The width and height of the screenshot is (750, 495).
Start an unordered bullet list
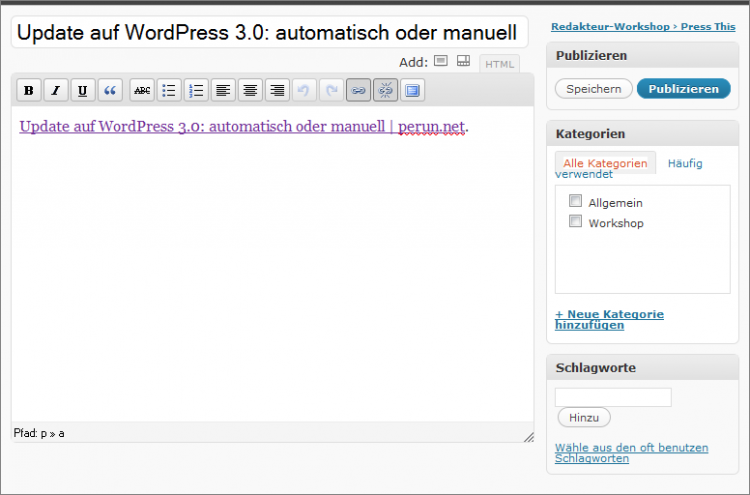click(169, 91)
